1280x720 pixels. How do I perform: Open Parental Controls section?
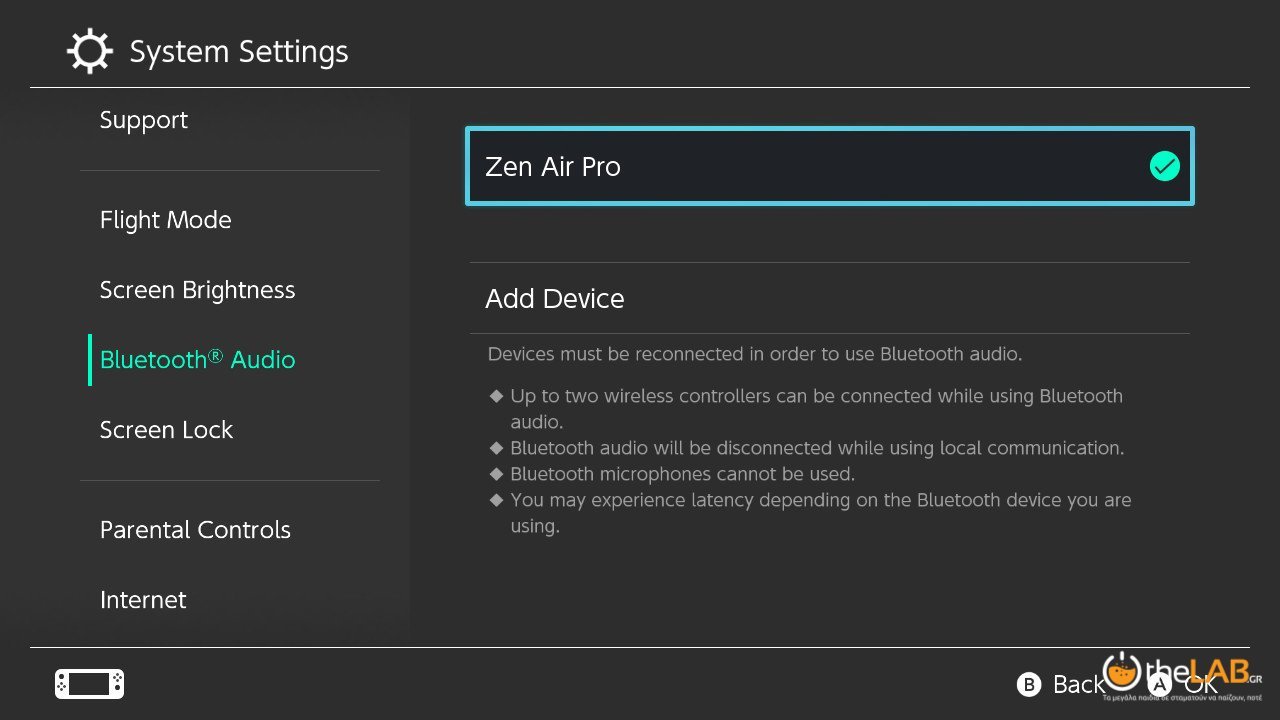coord(195,530)
